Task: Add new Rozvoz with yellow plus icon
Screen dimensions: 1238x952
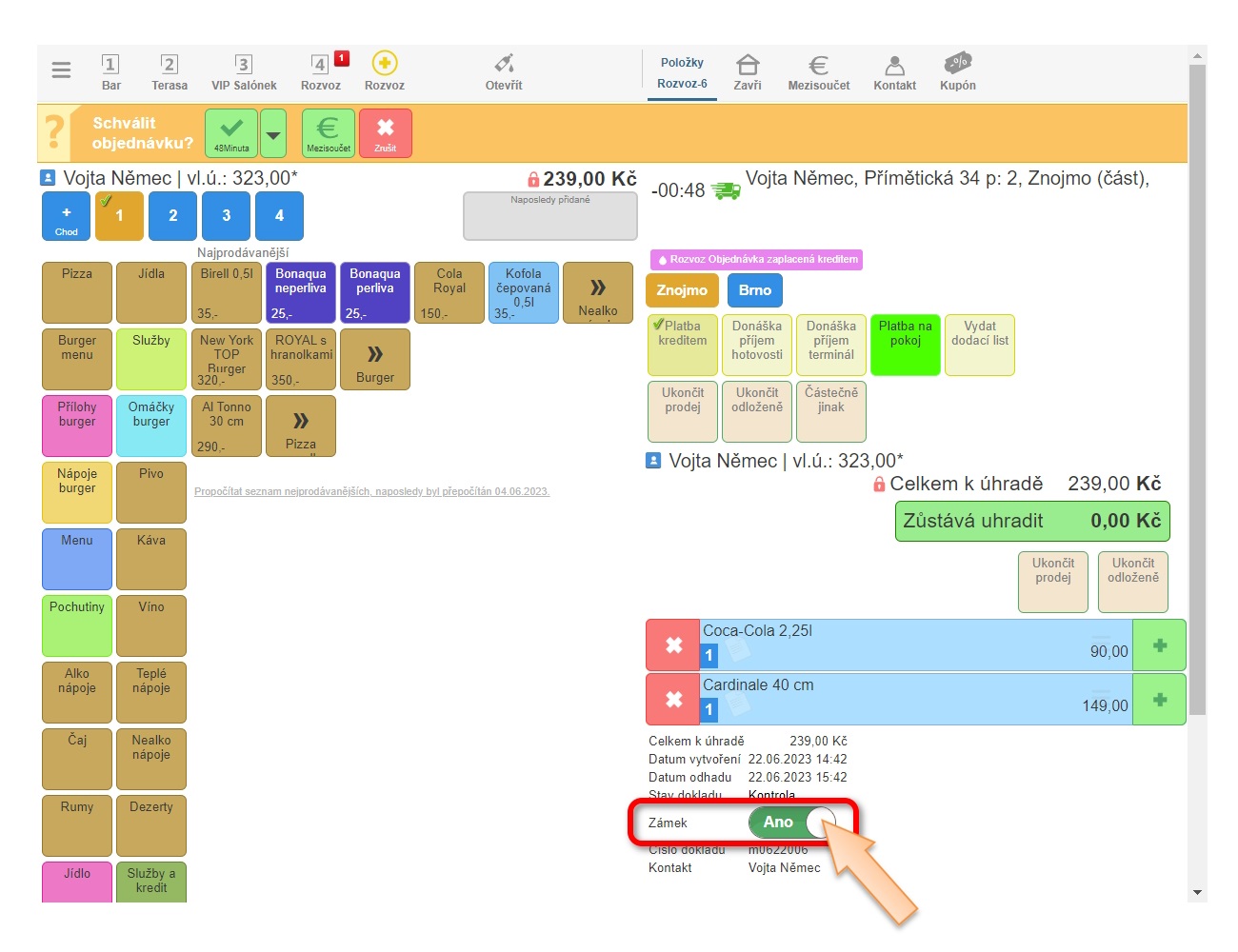Action: (384, 64)
